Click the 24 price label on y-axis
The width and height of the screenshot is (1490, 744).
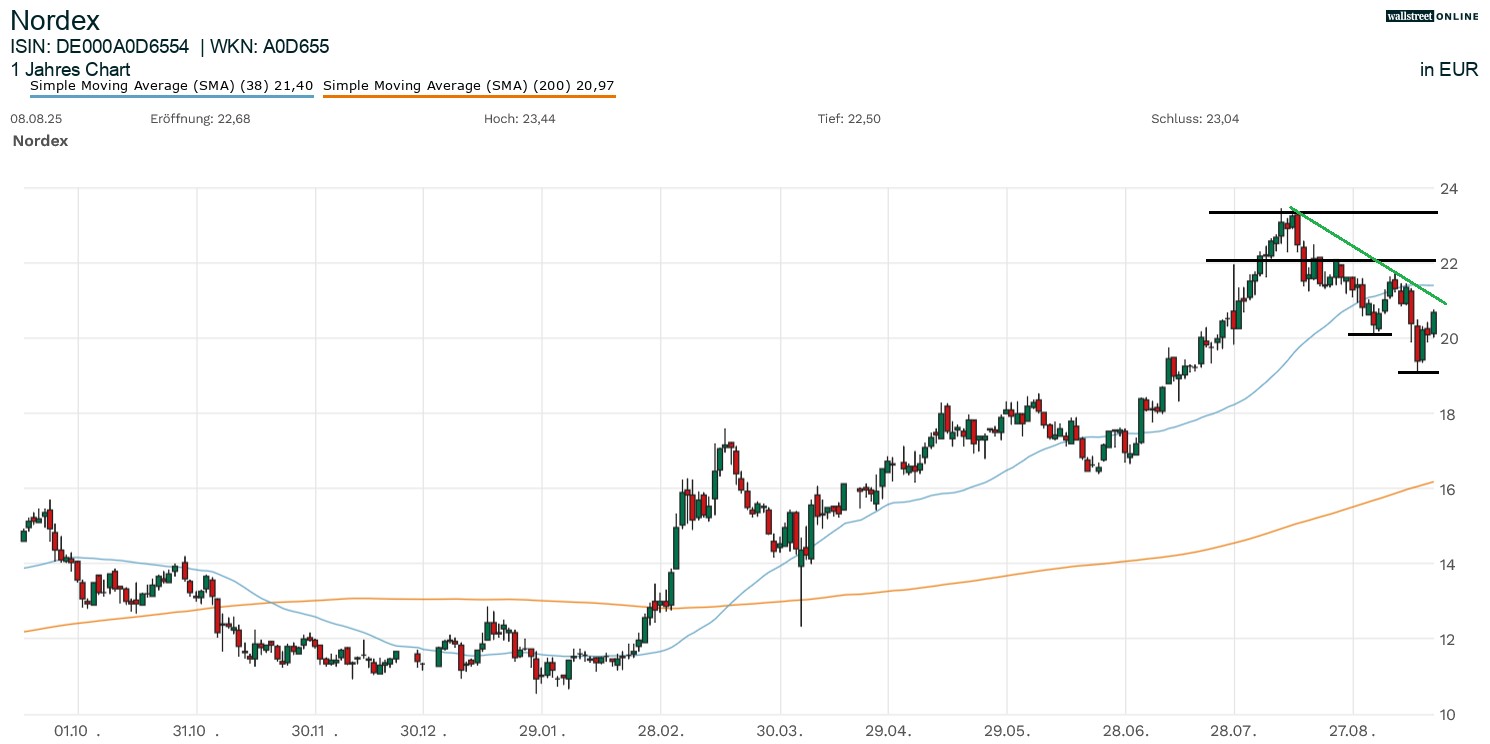coord(1445,189)
